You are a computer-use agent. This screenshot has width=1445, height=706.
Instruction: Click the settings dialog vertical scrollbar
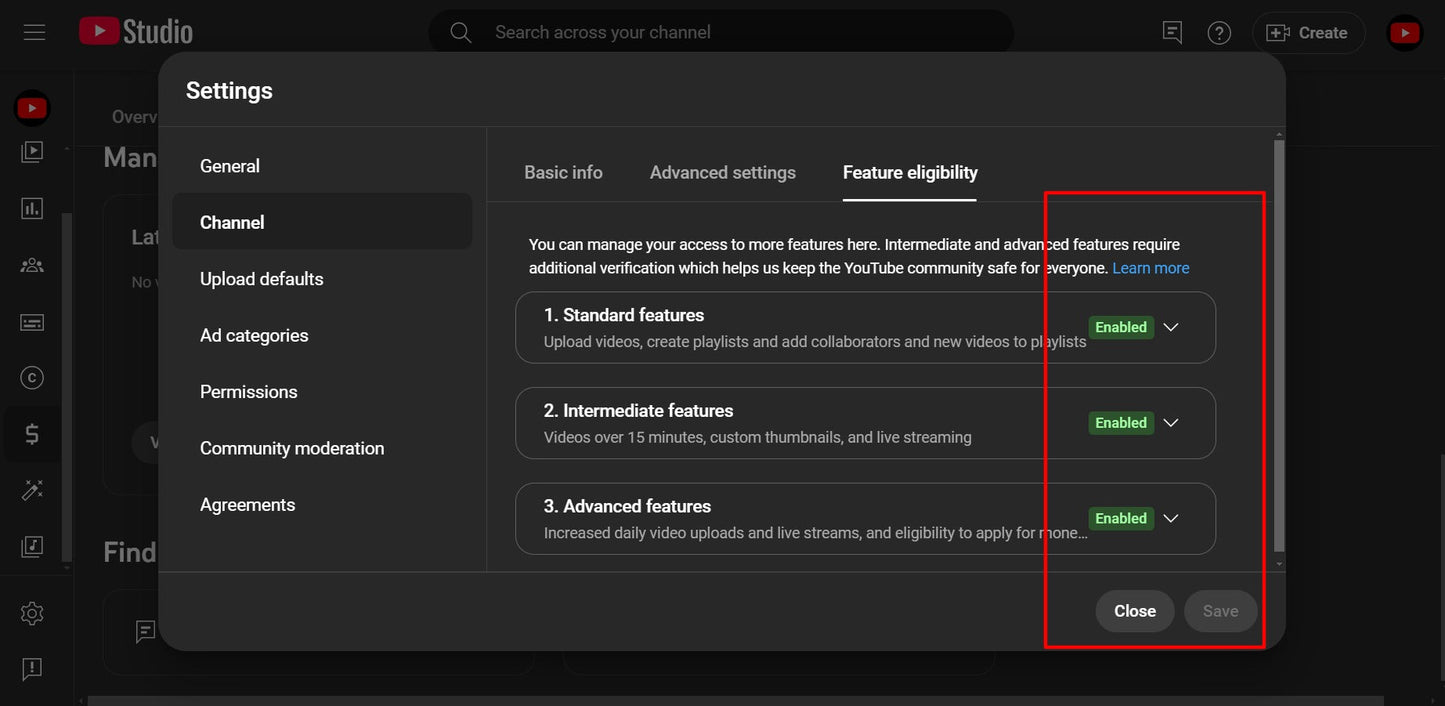[1279, 340]
